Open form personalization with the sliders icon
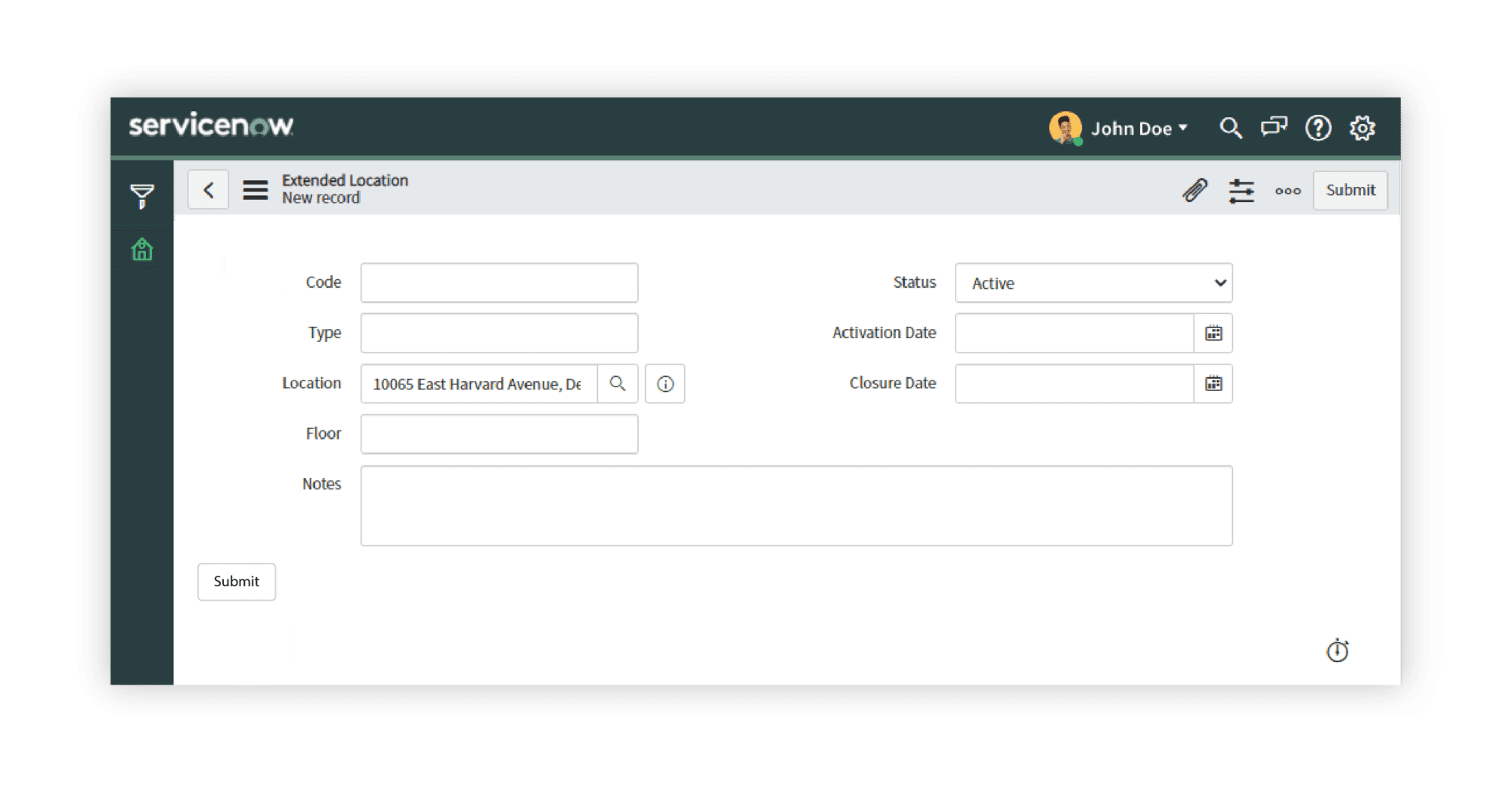The image size is (1512, 792). [x=1242, y=191]
